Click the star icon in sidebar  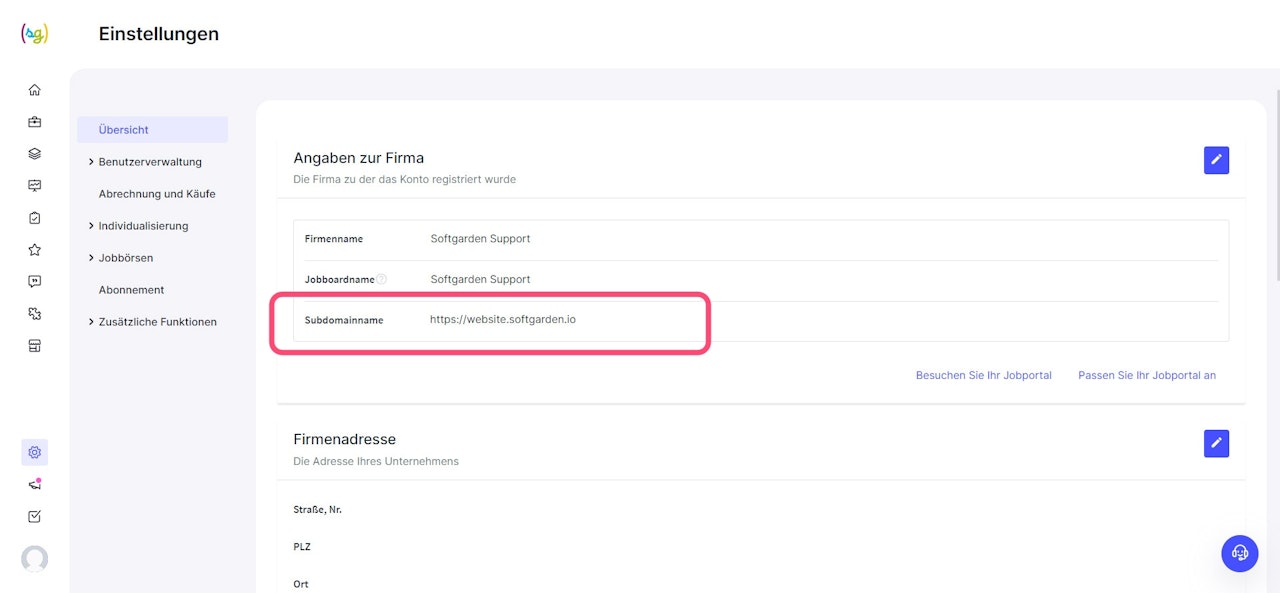[x=35, y=250]
